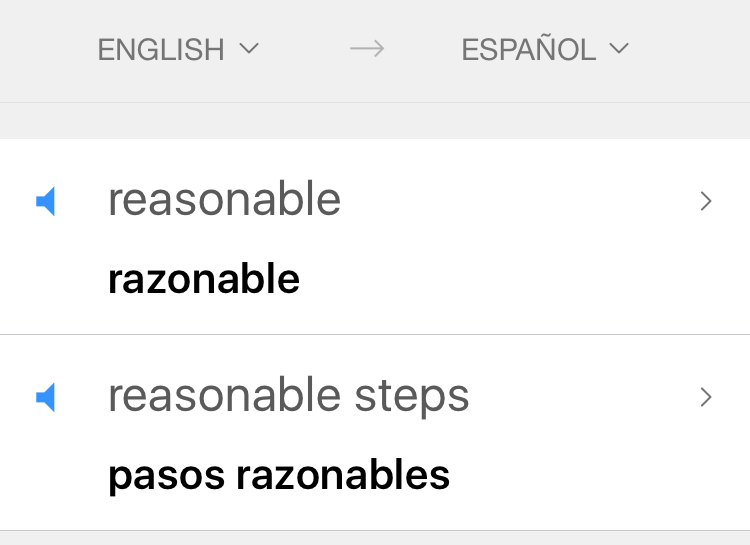Select the English word "reasonable"
750x545 pixels.
[224, 200]
